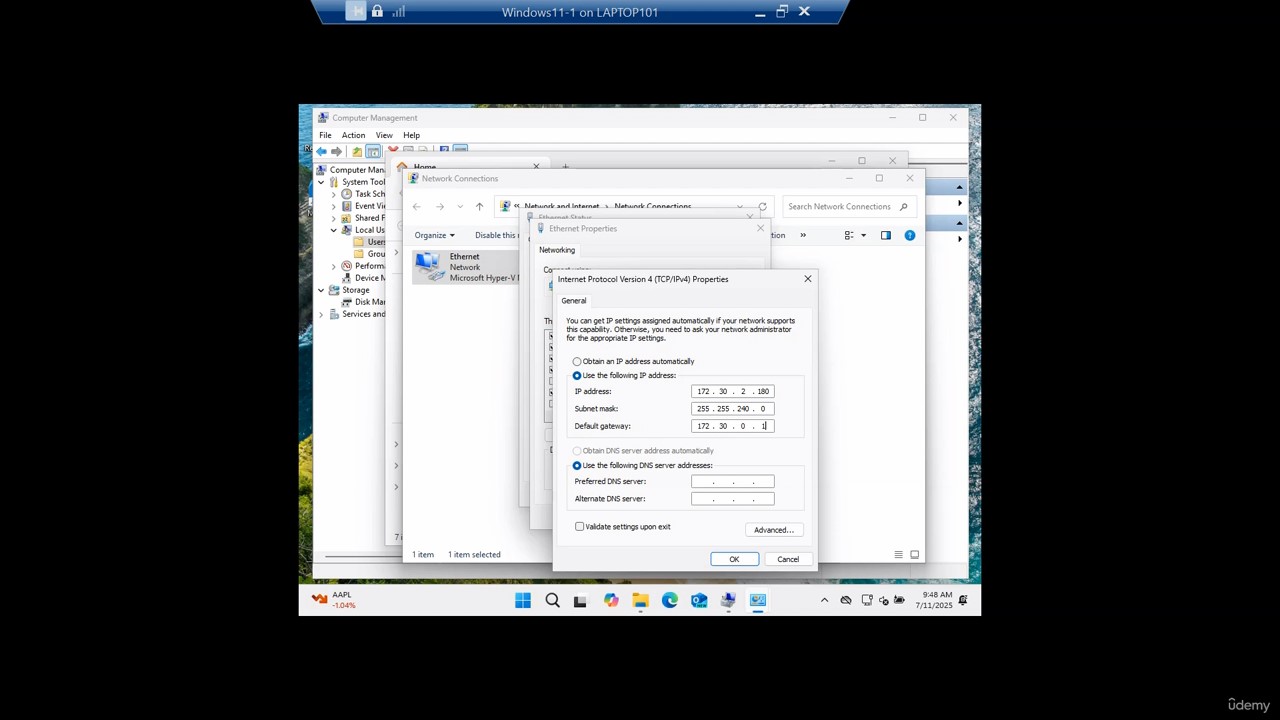Collapse System Tools tree node

point(321,182)
